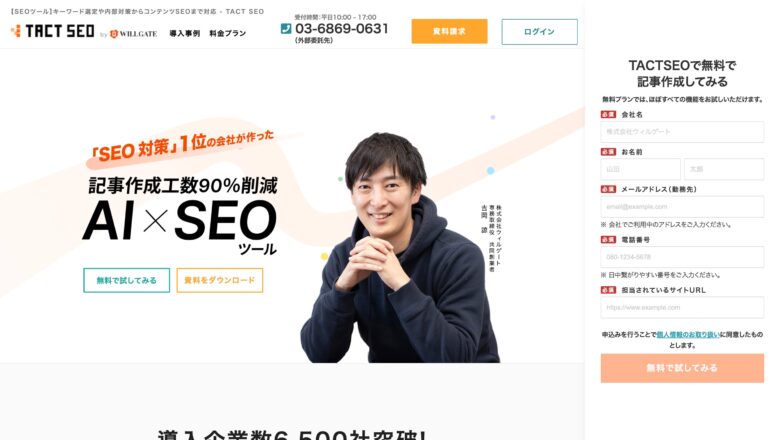
Task: Click the TACT SEO logo
Action: [x=53, y=31]
